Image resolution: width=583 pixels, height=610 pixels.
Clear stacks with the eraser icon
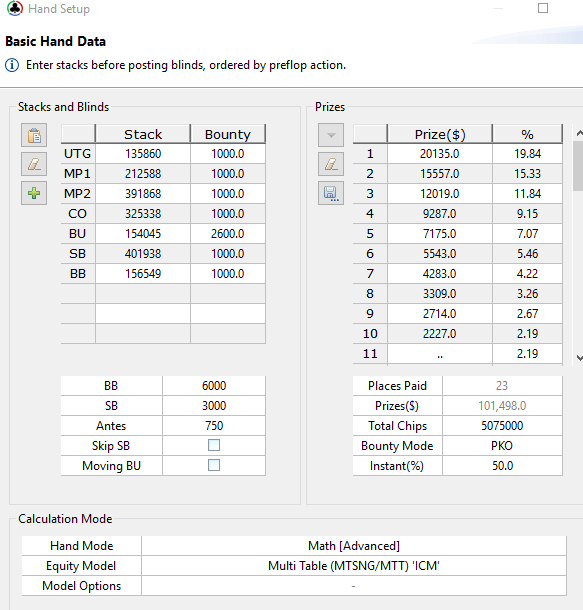point(34,164)
